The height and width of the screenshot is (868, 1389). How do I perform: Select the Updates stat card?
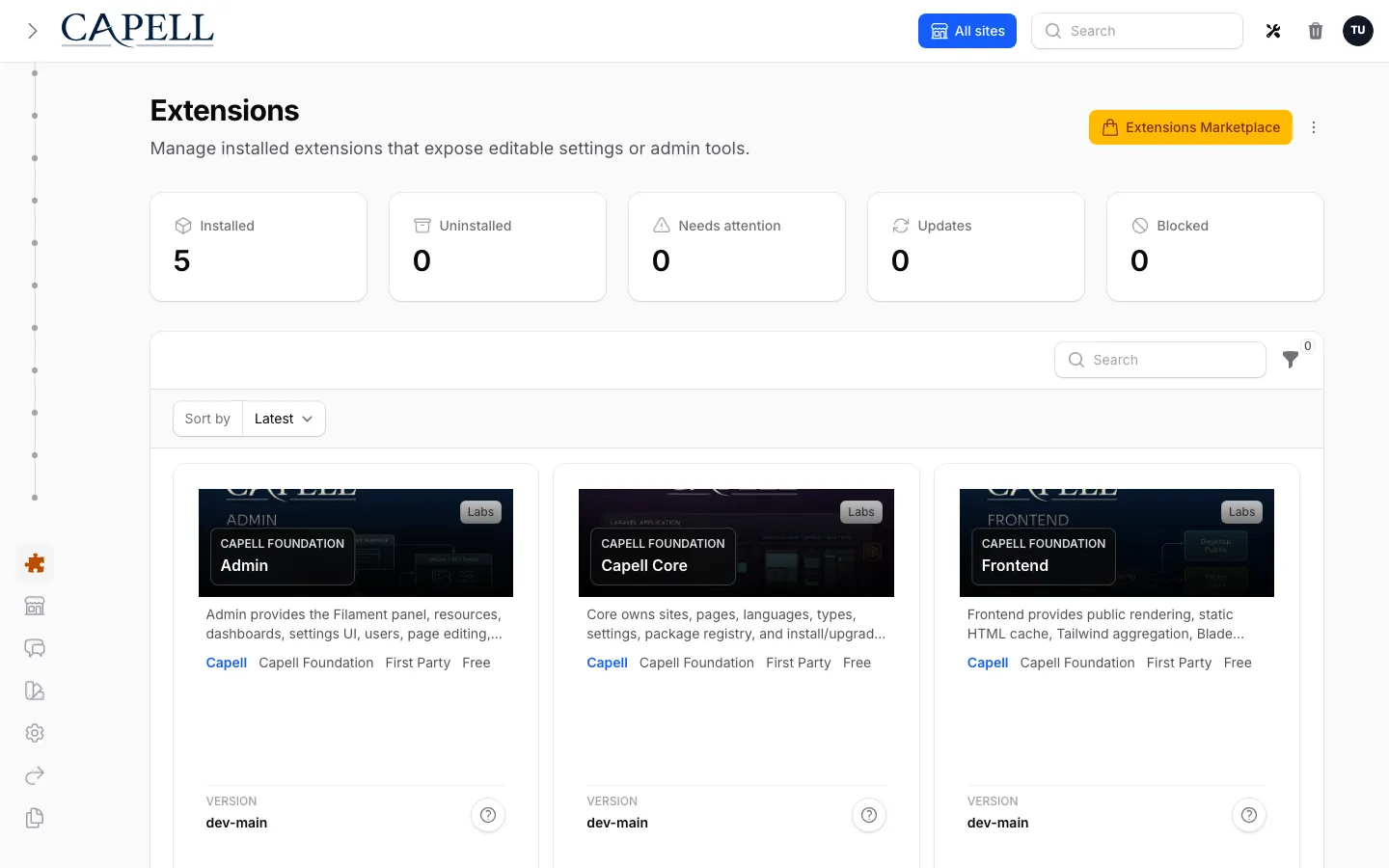point(976,247)
